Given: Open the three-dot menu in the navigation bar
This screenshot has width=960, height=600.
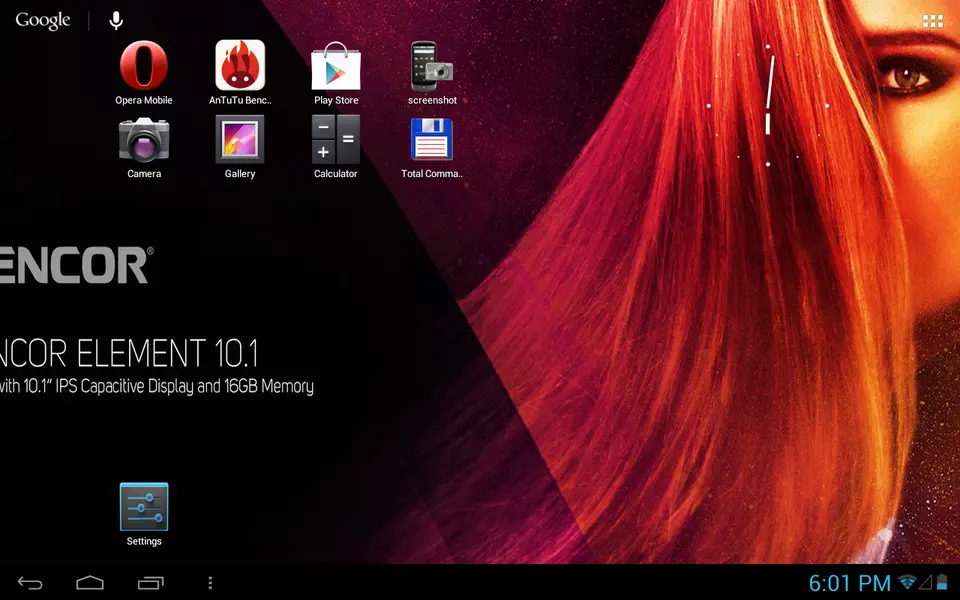Looking at the screenshot, I should pos(209,583).
